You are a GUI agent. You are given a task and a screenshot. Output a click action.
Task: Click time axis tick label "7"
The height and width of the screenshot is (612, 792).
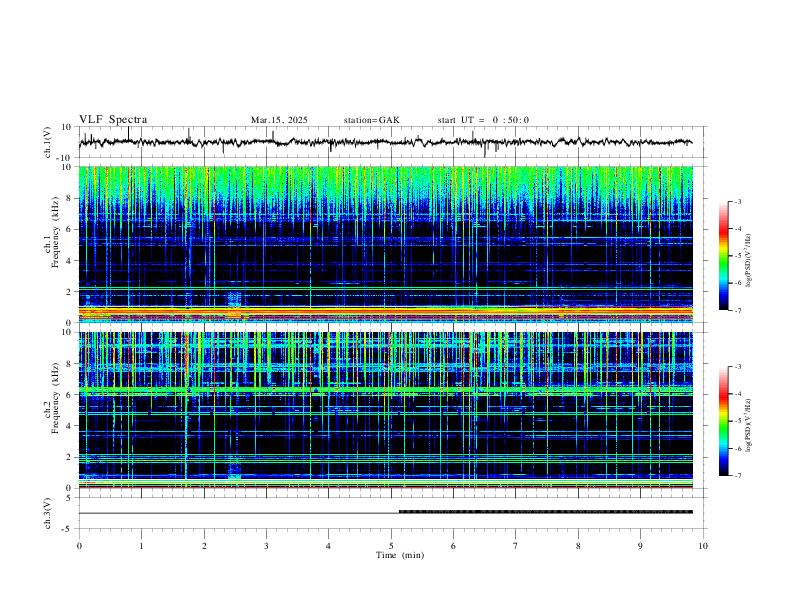pyautogui.click(x=516, y=546)
